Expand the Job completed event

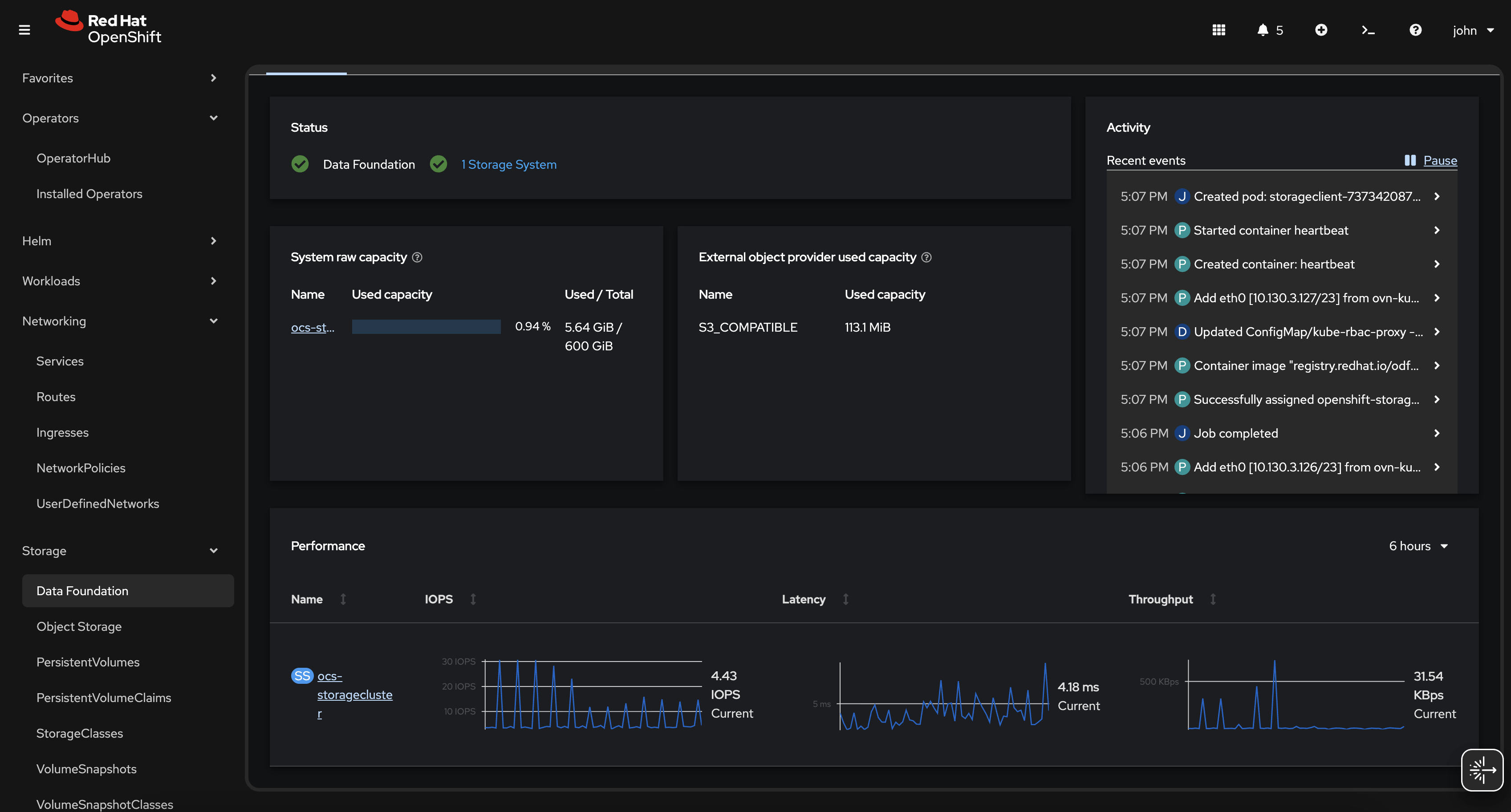tap(1437, 433)
